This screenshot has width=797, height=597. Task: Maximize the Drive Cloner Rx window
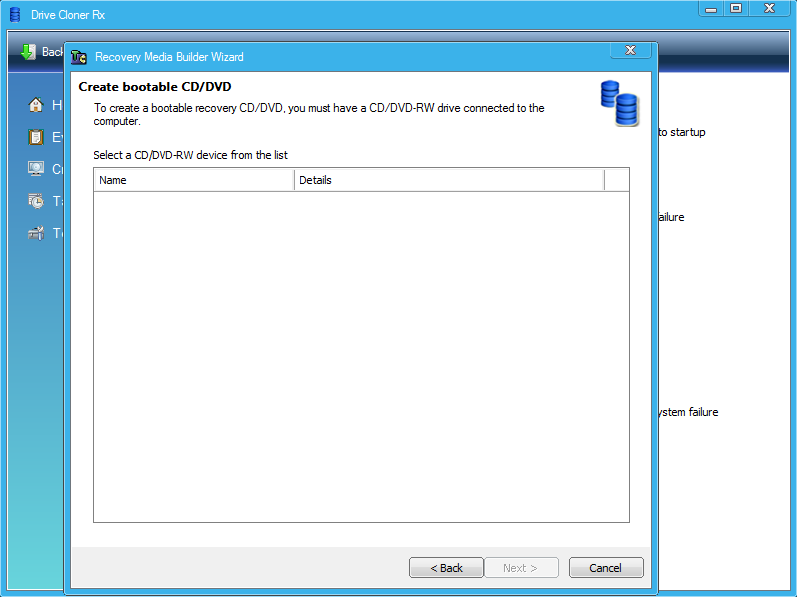pos(735,9)
